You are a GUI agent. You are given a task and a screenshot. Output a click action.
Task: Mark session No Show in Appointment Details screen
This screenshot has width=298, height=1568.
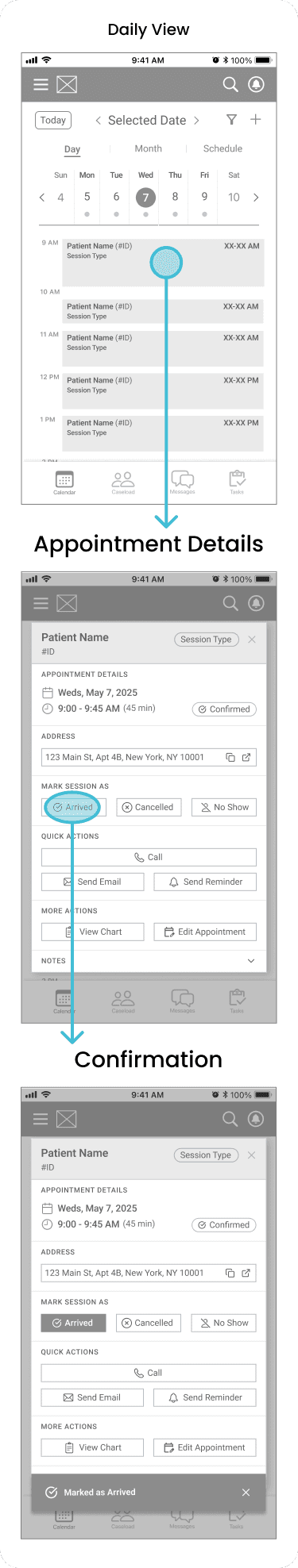click(x=224, y=807)
